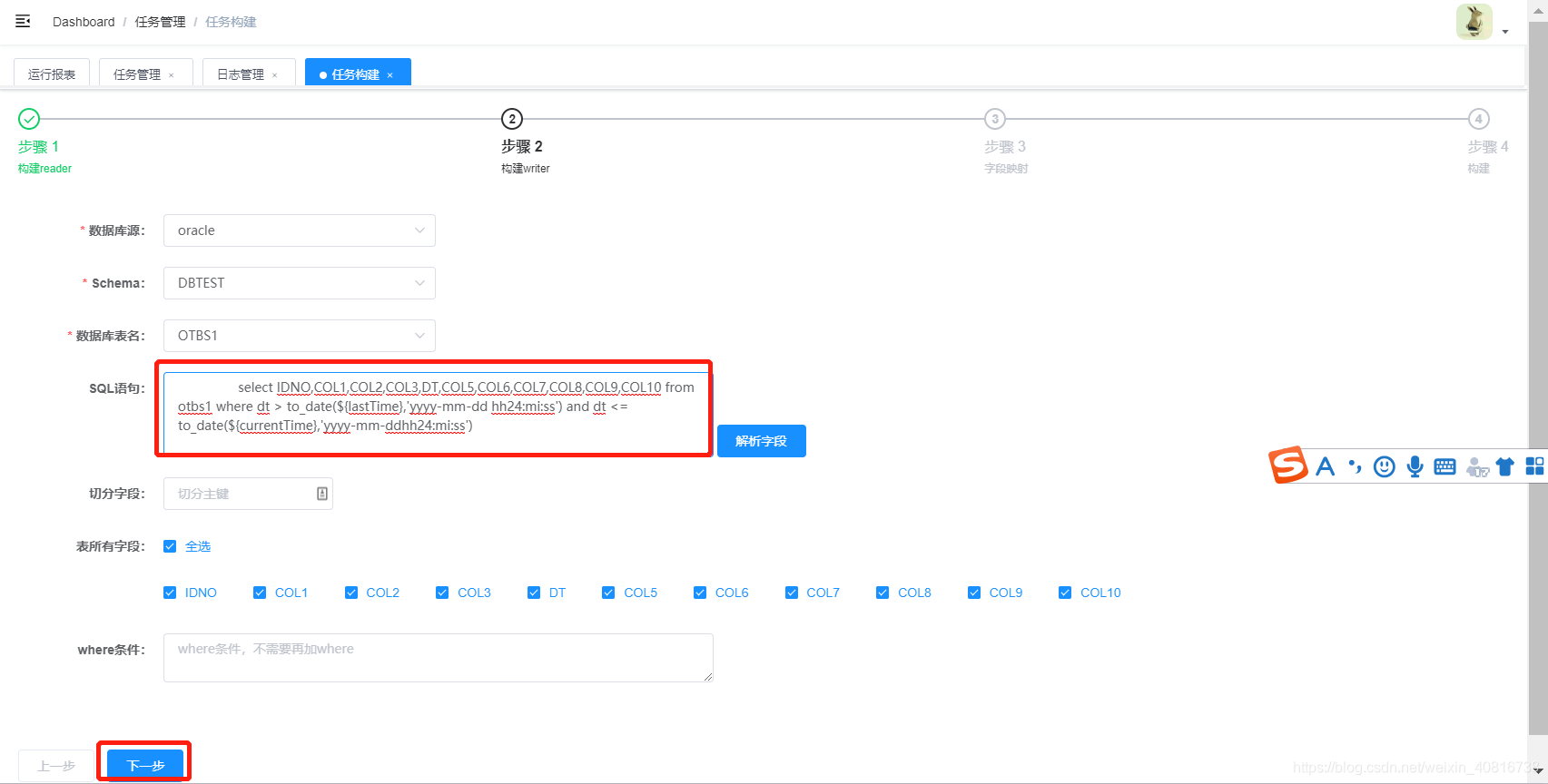This screenshot has height=784, width=1548.
Task: Toggle the Sogou English/Chinese A mode
Action: 1326,466
